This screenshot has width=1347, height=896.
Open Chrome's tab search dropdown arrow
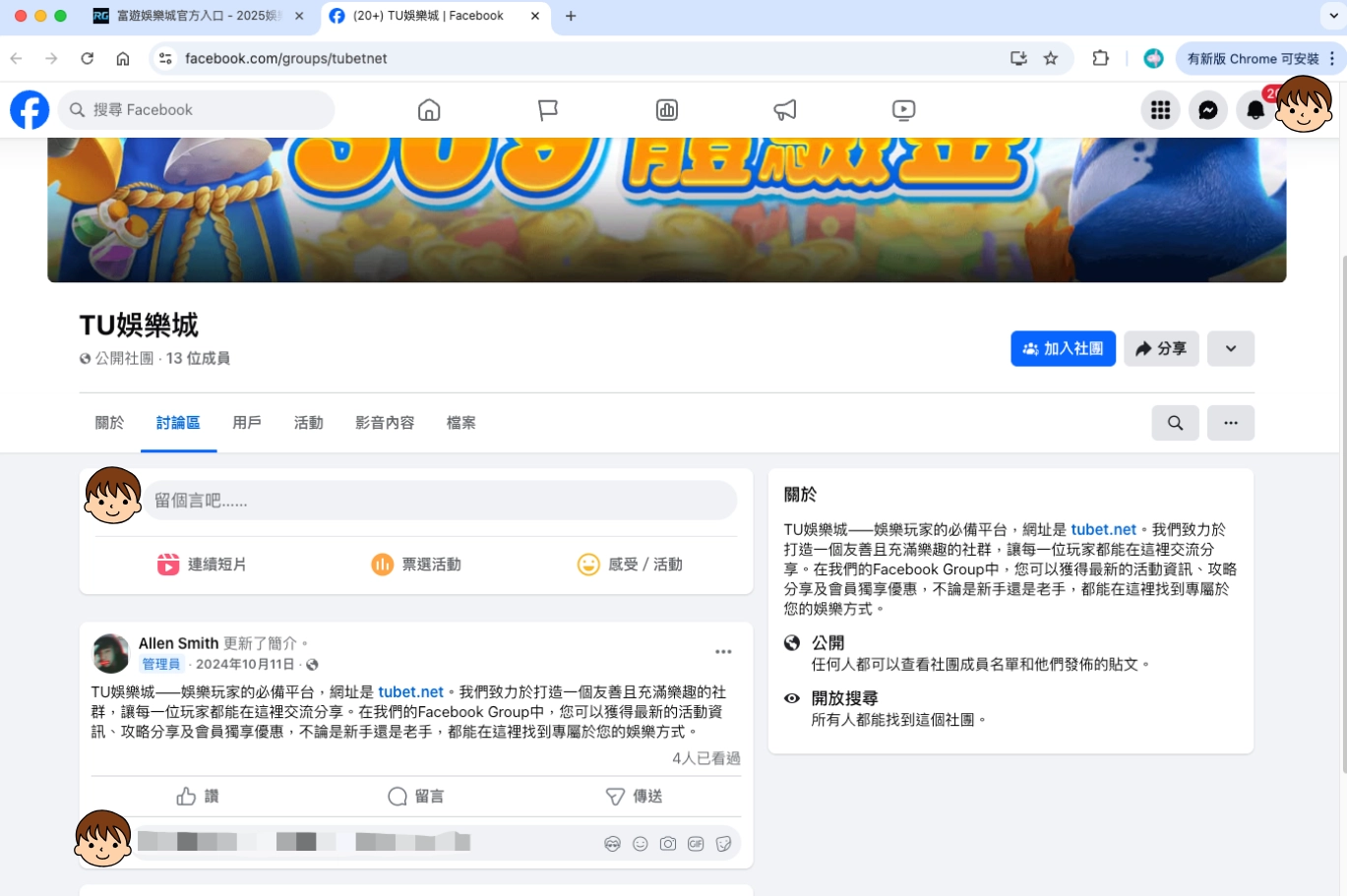click(x=1333, y=16)
